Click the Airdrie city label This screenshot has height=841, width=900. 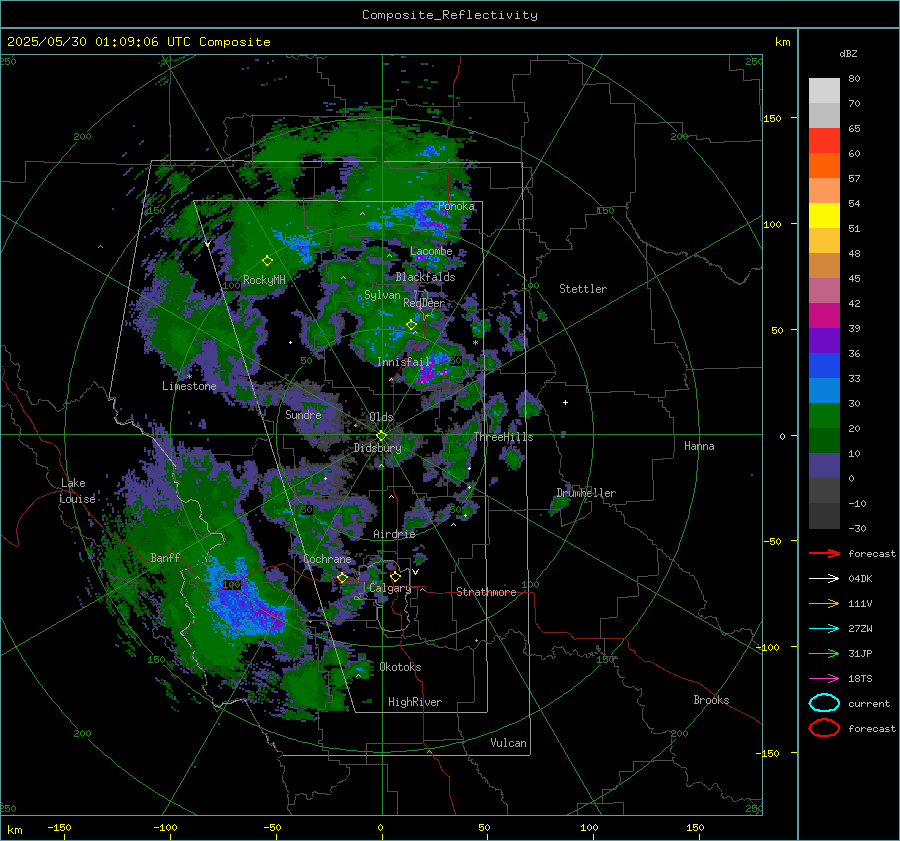[x=394, y=534]
